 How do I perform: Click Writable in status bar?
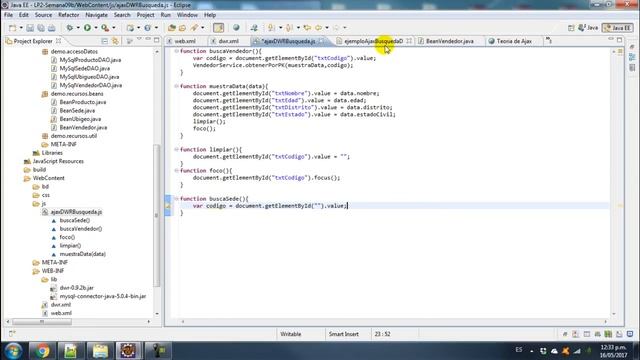coord(291,334)
